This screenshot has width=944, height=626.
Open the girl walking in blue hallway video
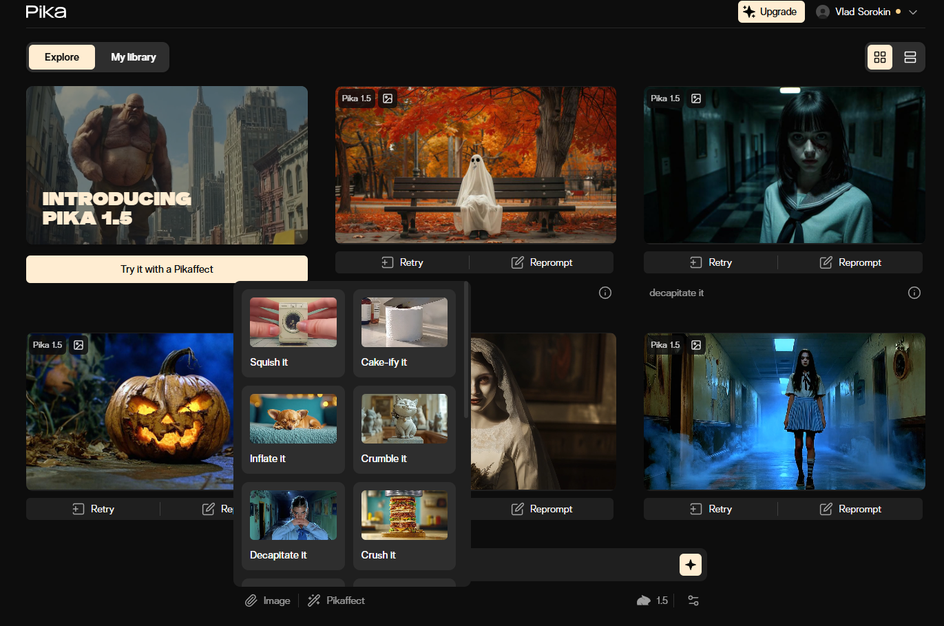click(x=784, y=411)
